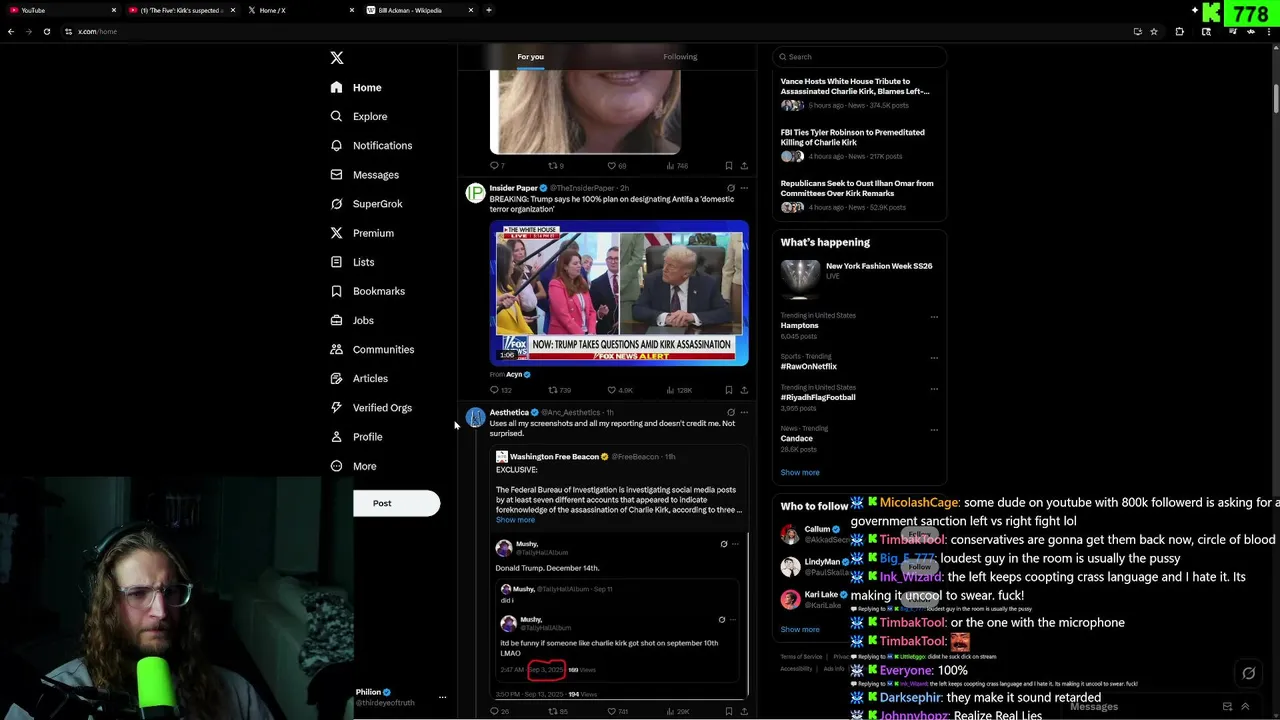Open Messages from the left sidebar
The height and width of the screenshot is (720, 1280).
(365, 174)
